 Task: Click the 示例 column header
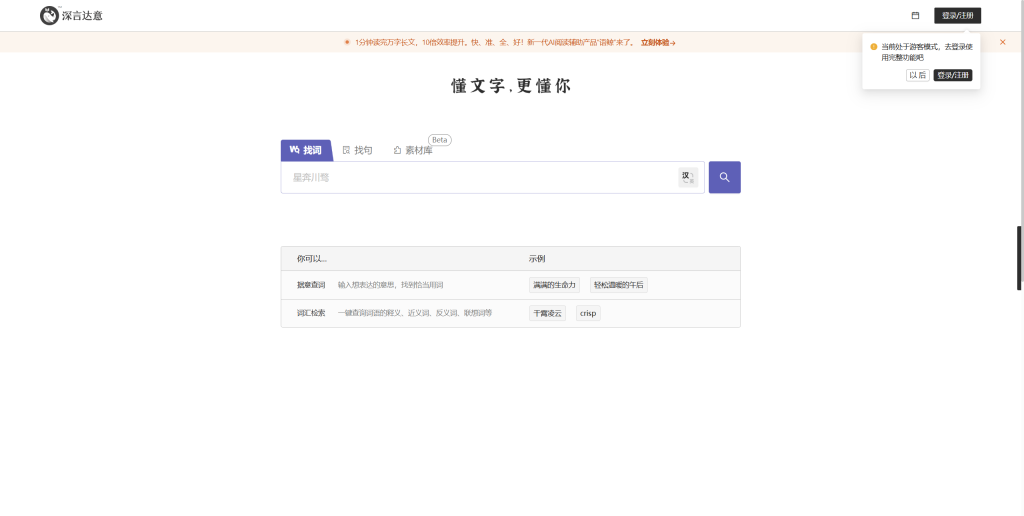537,259
